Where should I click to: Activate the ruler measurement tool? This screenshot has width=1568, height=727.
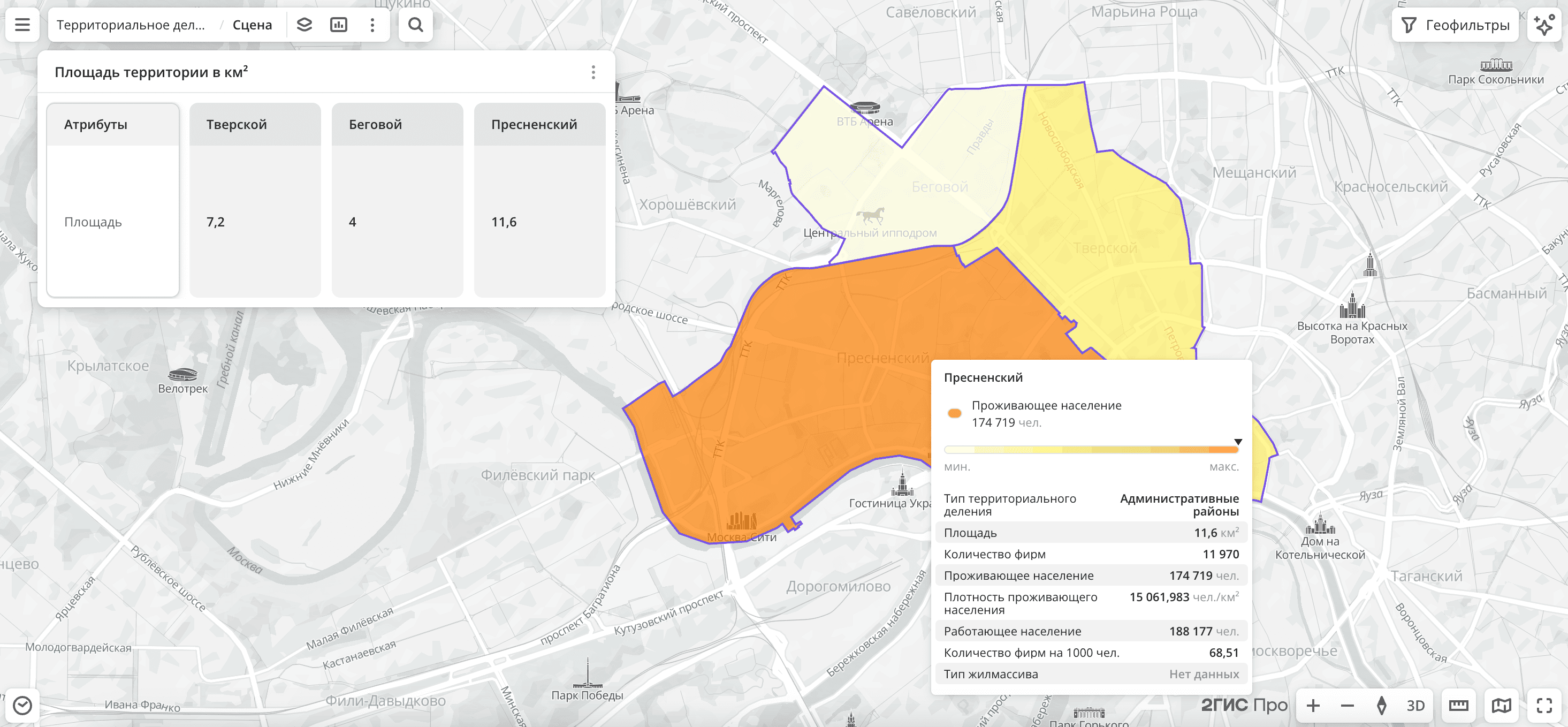[1458, 705]
